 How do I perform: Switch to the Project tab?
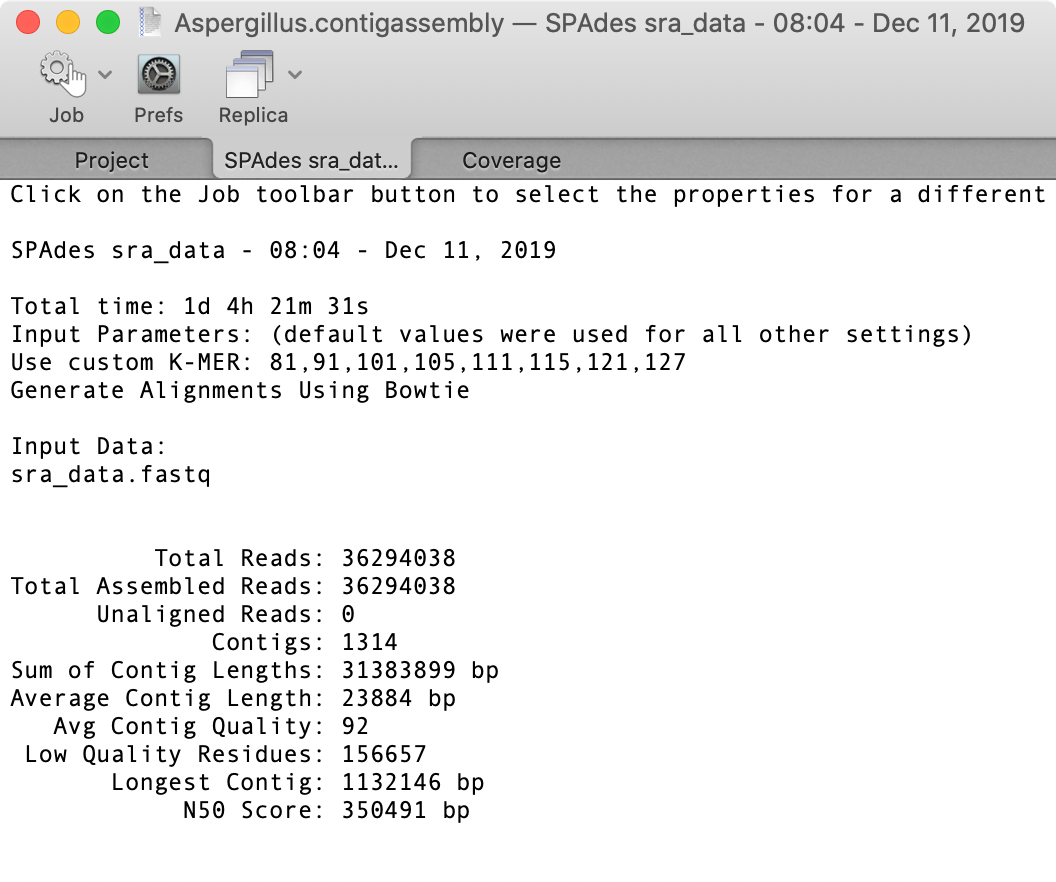[111, 160]
